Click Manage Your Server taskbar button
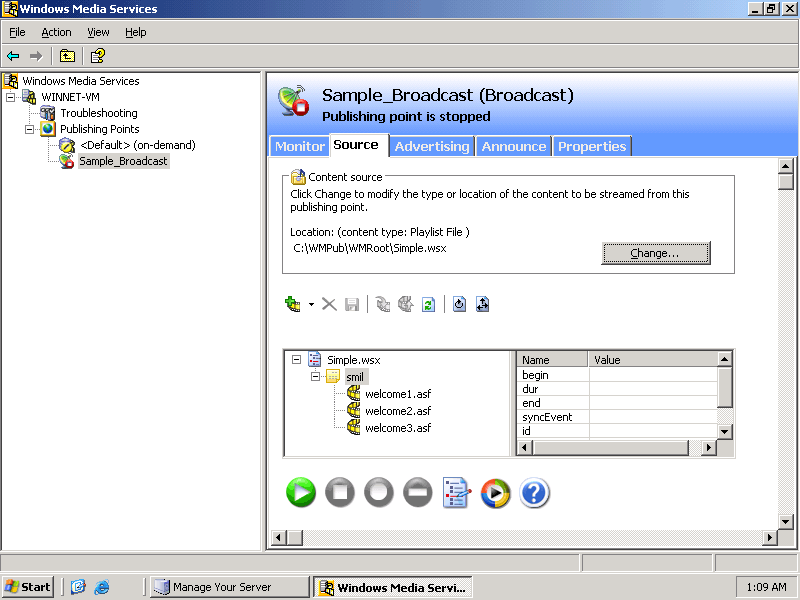 [230, 587]
